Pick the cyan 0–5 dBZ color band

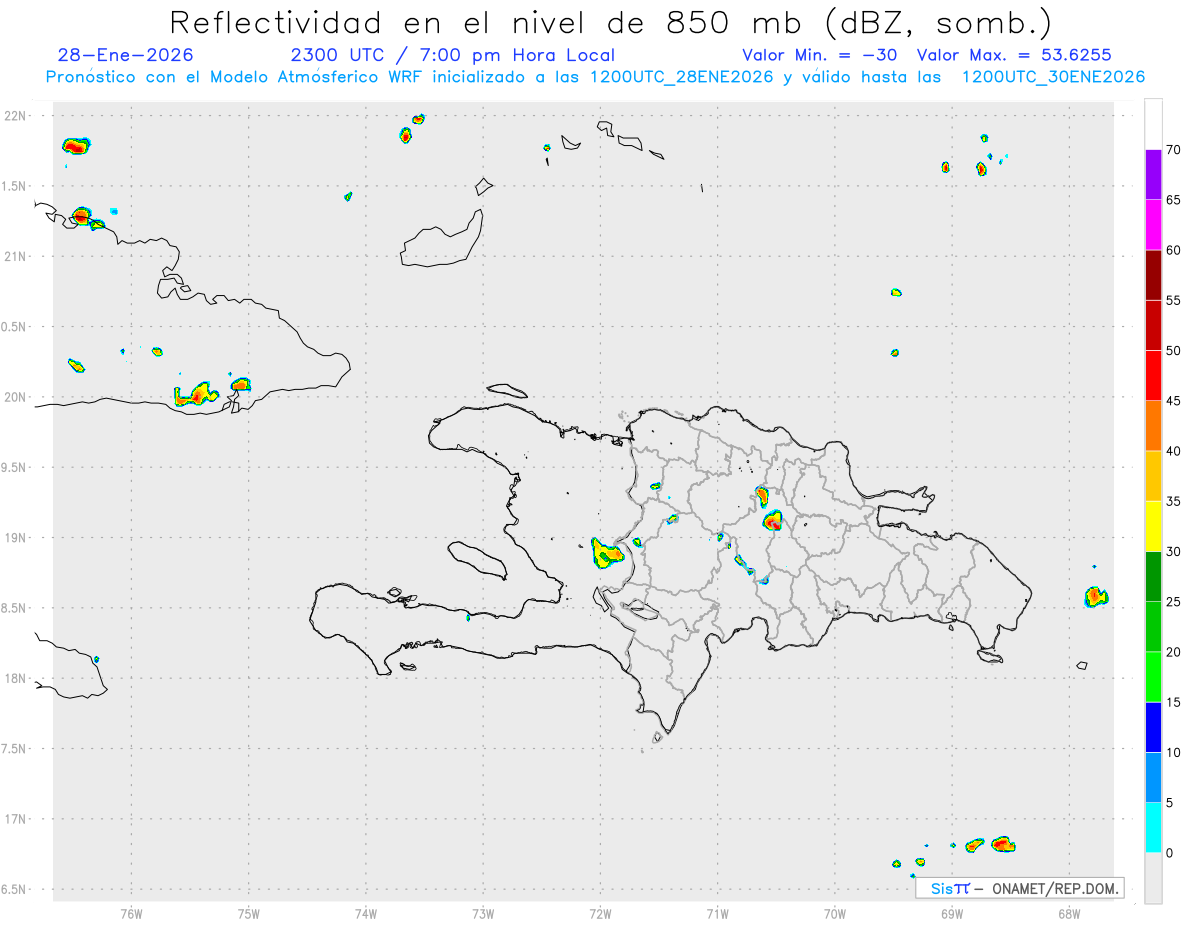tap(1153, 827)
